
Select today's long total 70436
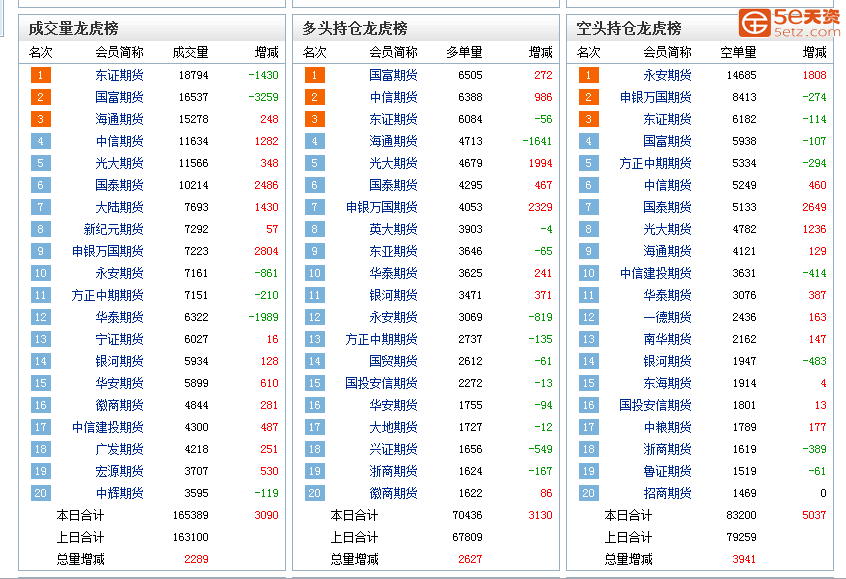point(468,515)
